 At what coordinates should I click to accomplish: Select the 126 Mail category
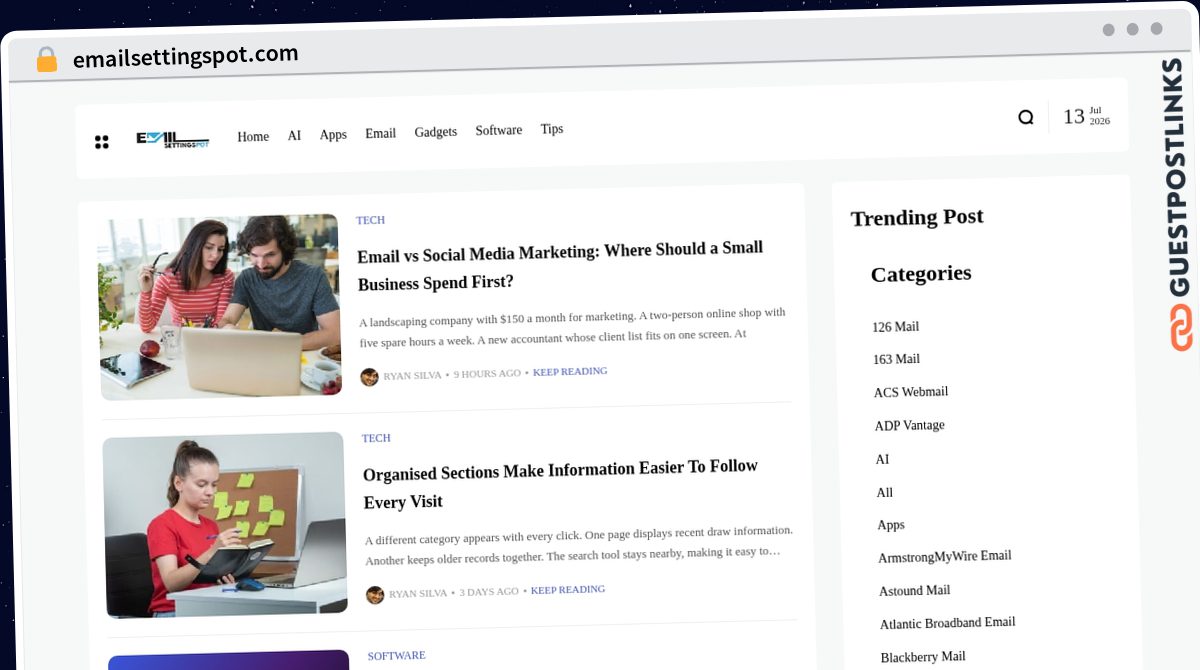click(895, 327)
